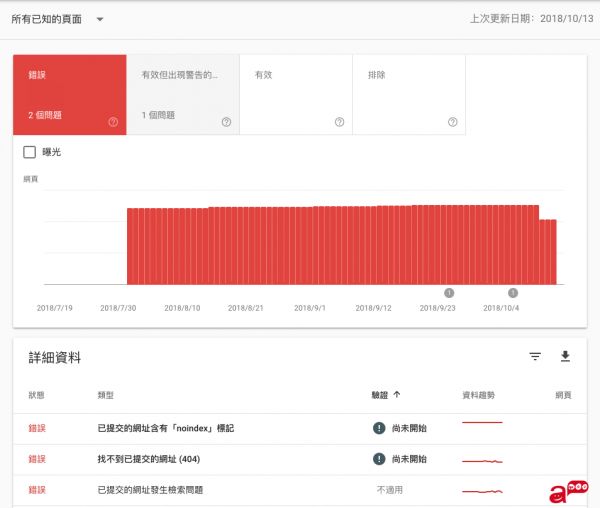
Task: Click the 網頁 column header
Action: tap(563, 395)
